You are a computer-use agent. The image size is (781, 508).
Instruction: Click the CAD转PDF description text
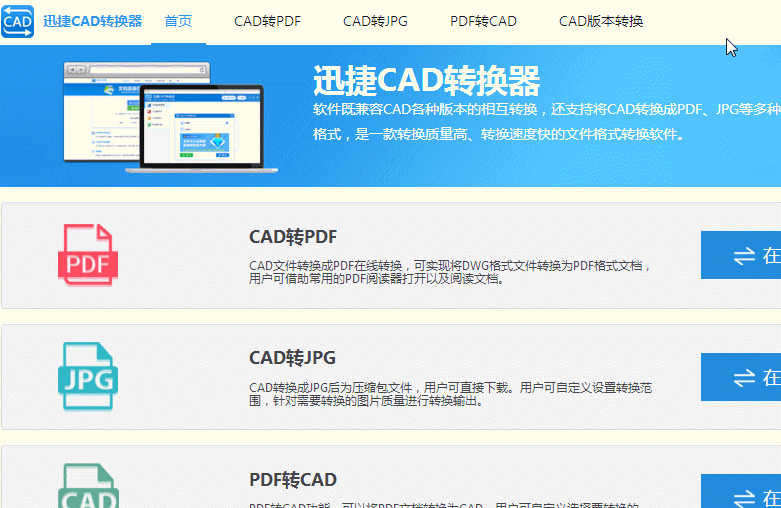coord(450,272)
